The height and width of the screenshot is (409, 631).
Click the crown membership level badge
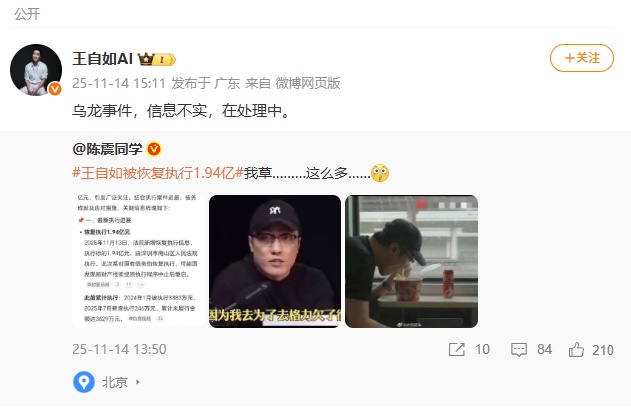click(157, 60)
